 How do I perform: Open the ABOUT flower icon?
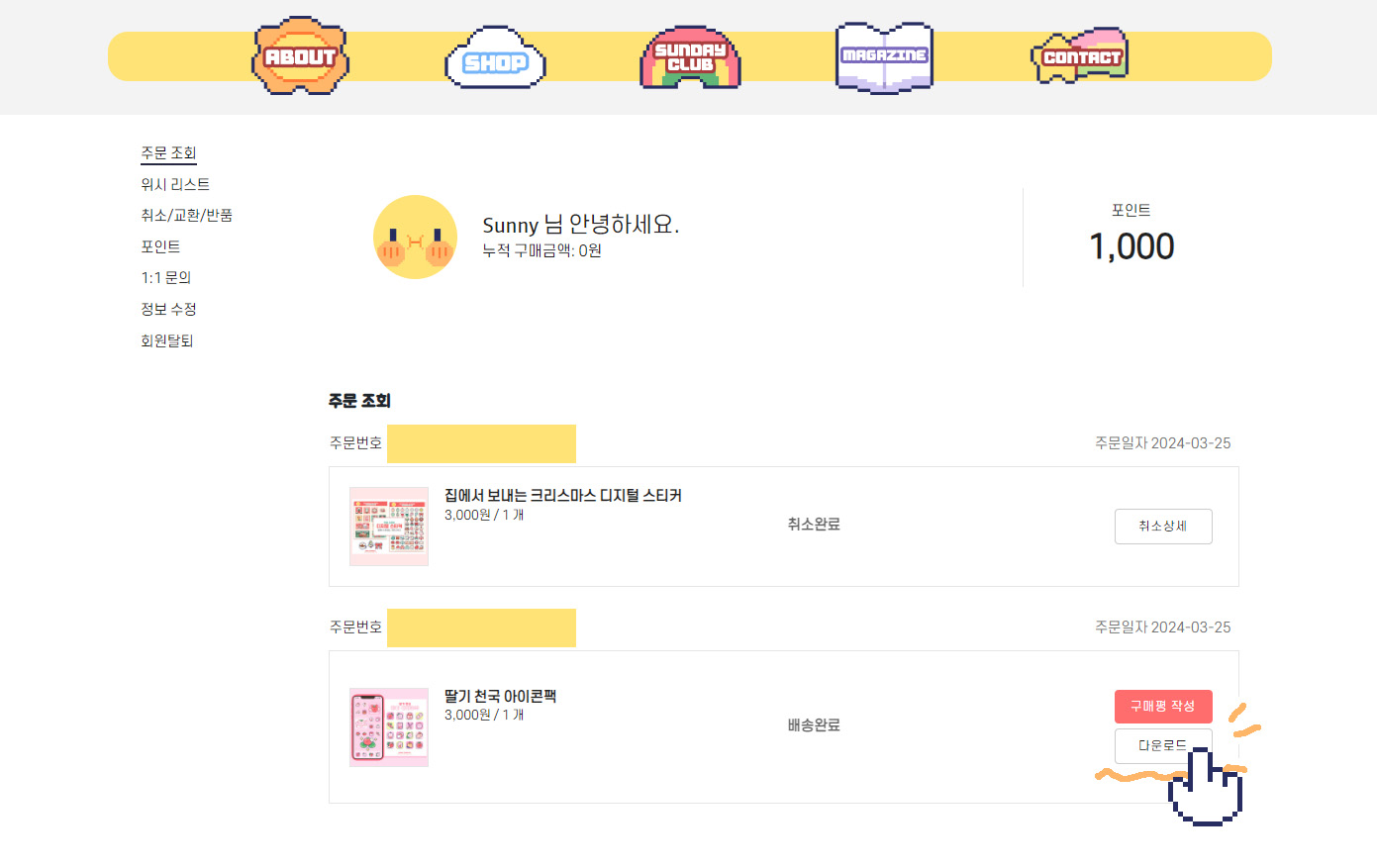pyautogui.click(x=300, y=56)
